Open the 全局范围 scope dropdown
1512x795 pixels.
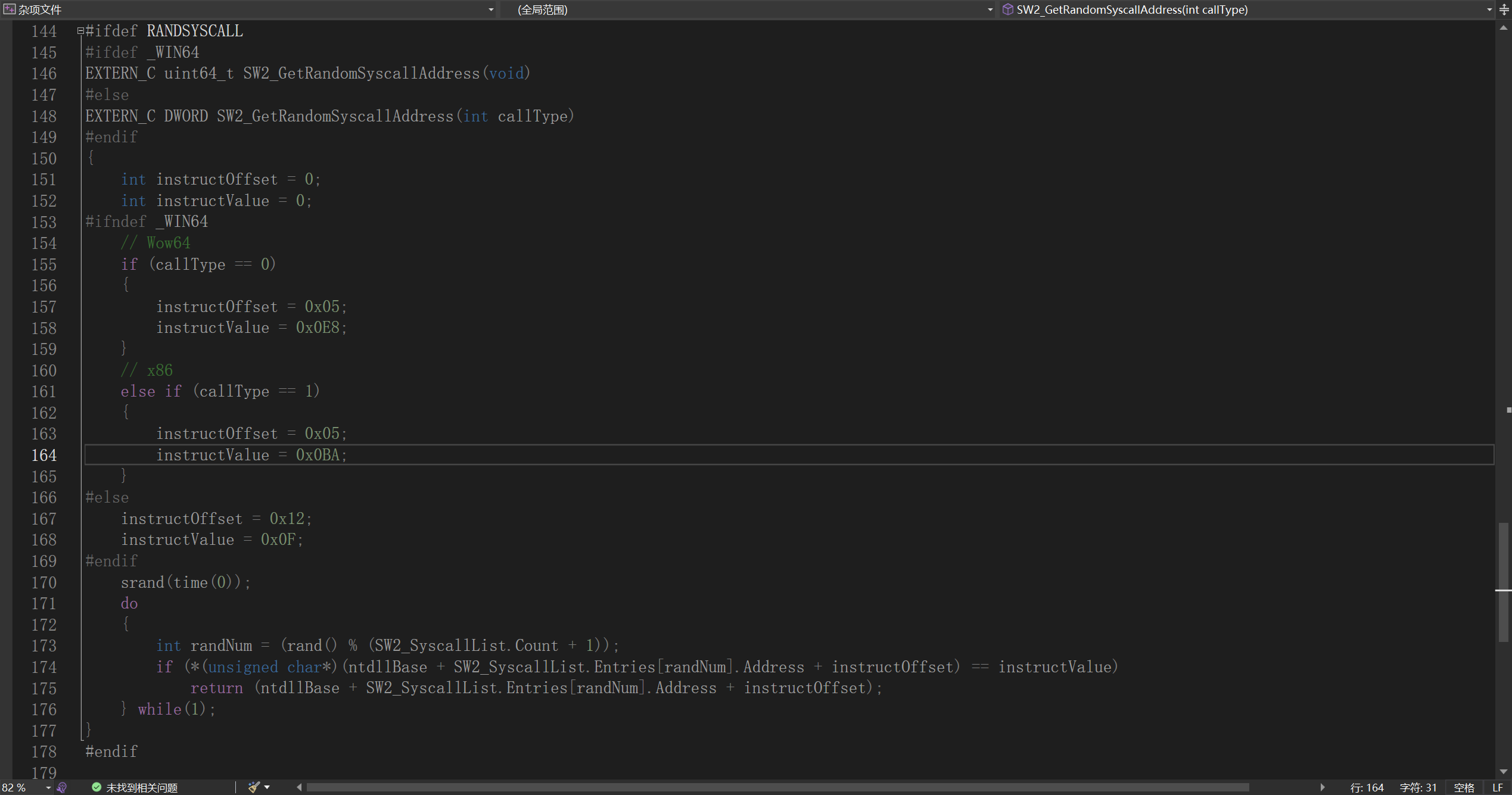(x=990, y=10)
